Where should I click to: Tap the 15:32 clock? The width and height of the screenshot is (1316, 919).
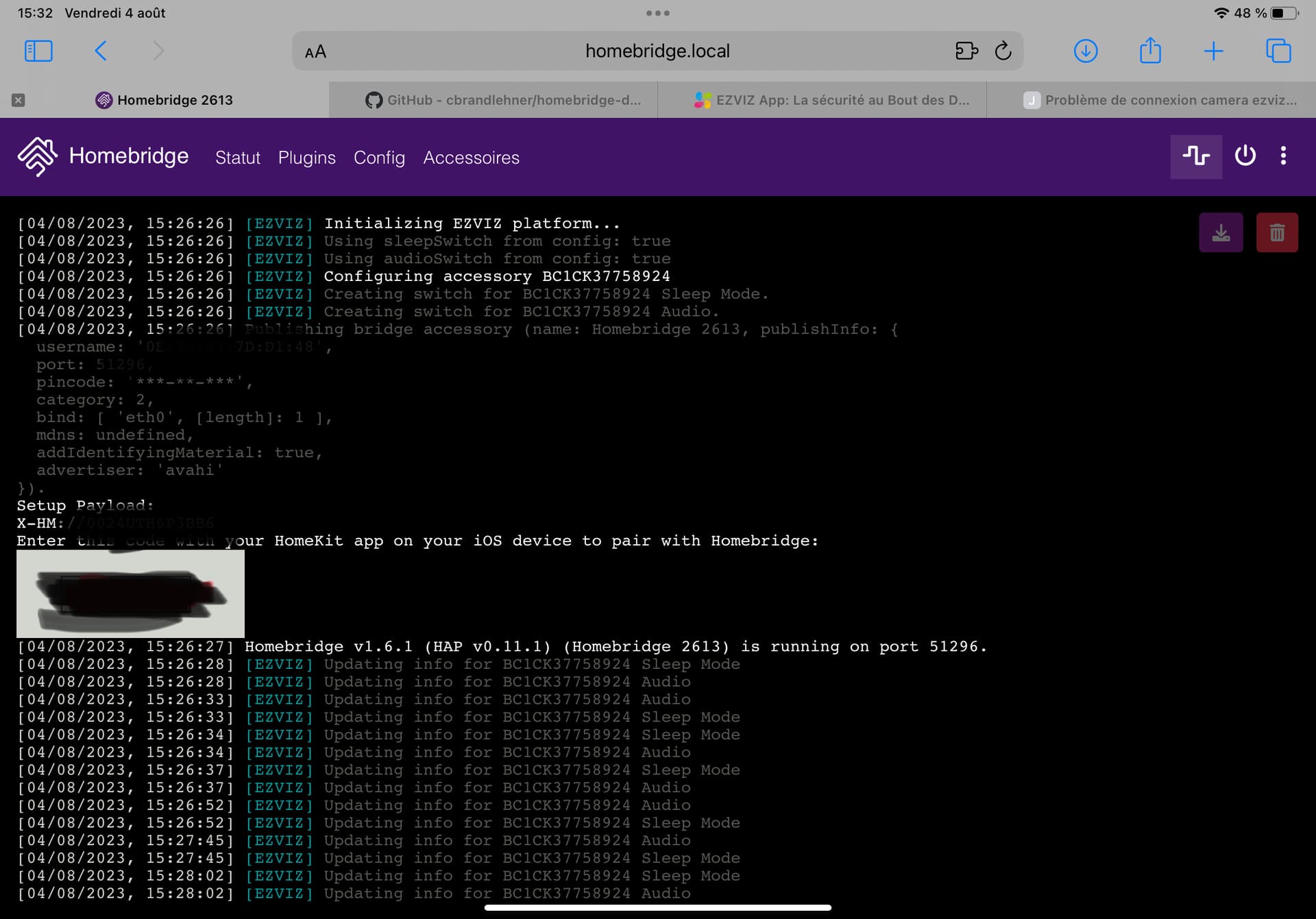[x=35, y=13]
